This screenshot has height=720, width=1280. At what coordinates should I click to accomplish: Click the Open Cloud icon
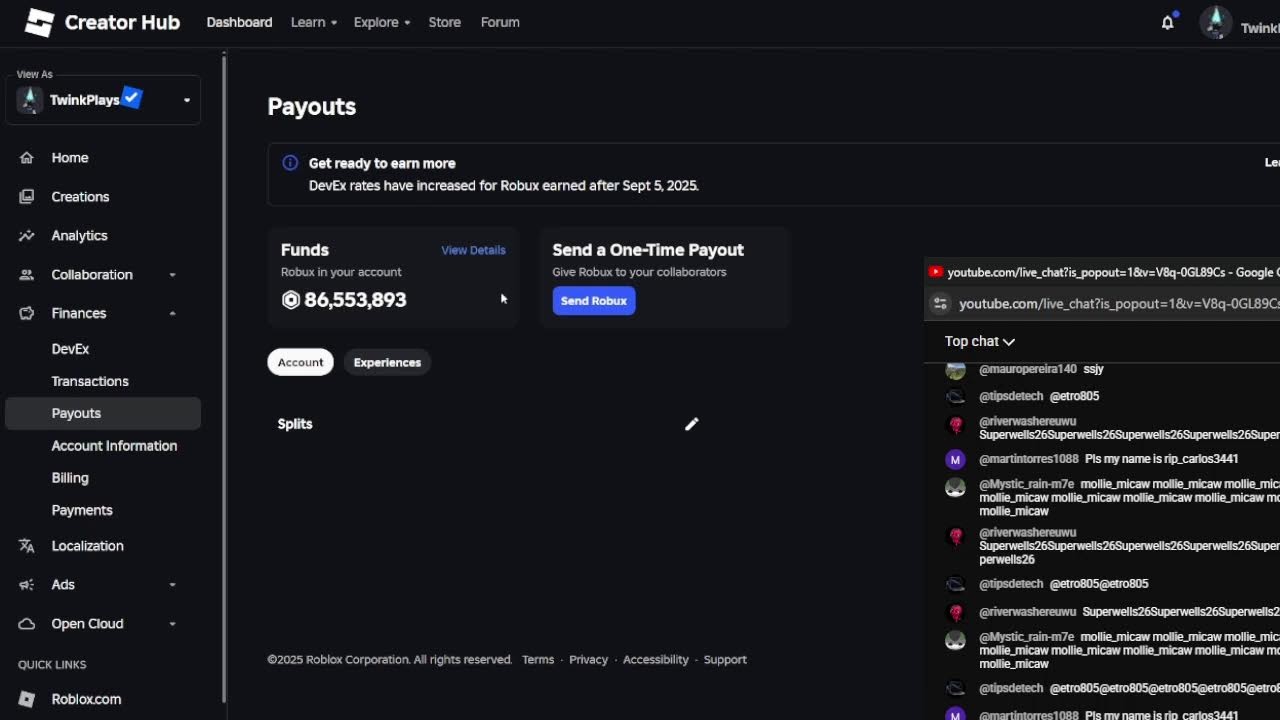27,624
